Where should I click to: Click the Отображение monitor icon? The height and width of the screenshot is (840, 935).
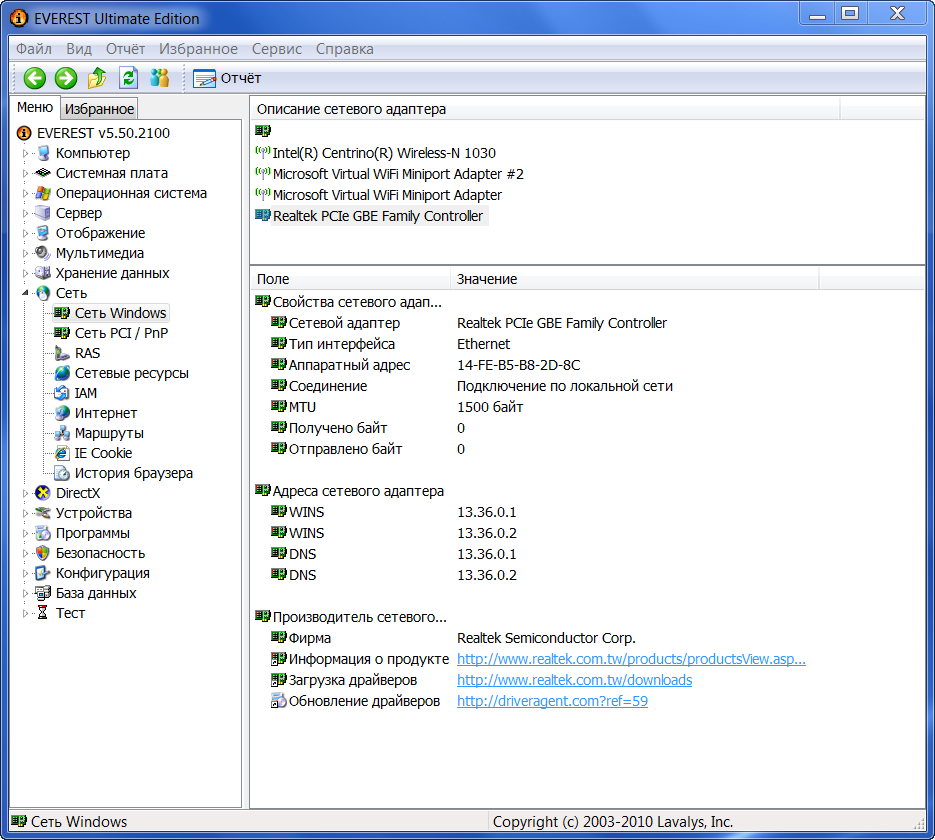click(x=43, y=233)
